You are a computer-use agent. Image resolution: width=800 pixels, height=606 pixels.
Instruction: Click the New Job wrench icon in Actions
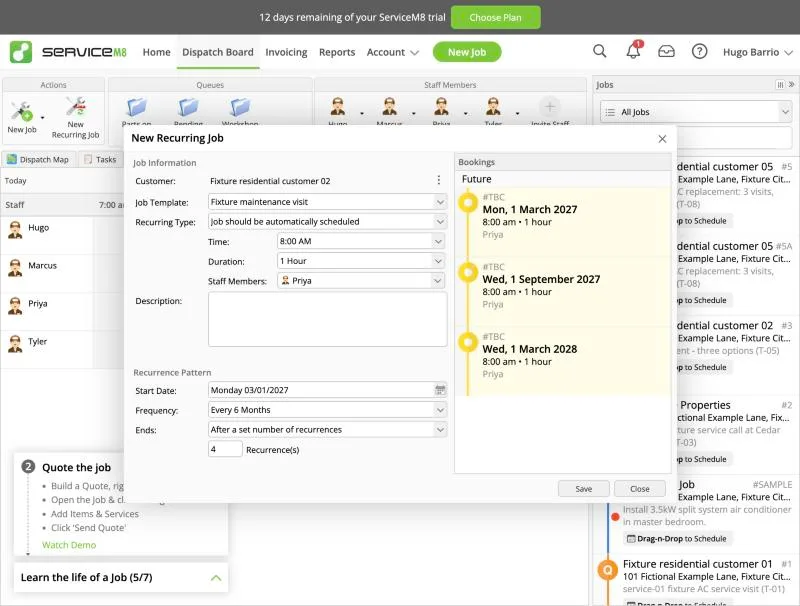tap(21, 111)
